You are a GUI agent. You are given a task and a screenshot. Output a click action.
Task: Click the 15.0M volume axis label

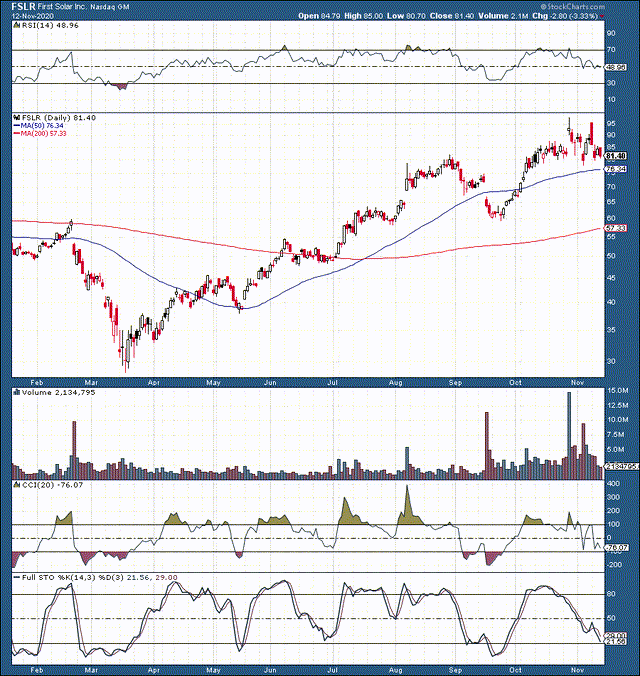(x=618, y=391)
